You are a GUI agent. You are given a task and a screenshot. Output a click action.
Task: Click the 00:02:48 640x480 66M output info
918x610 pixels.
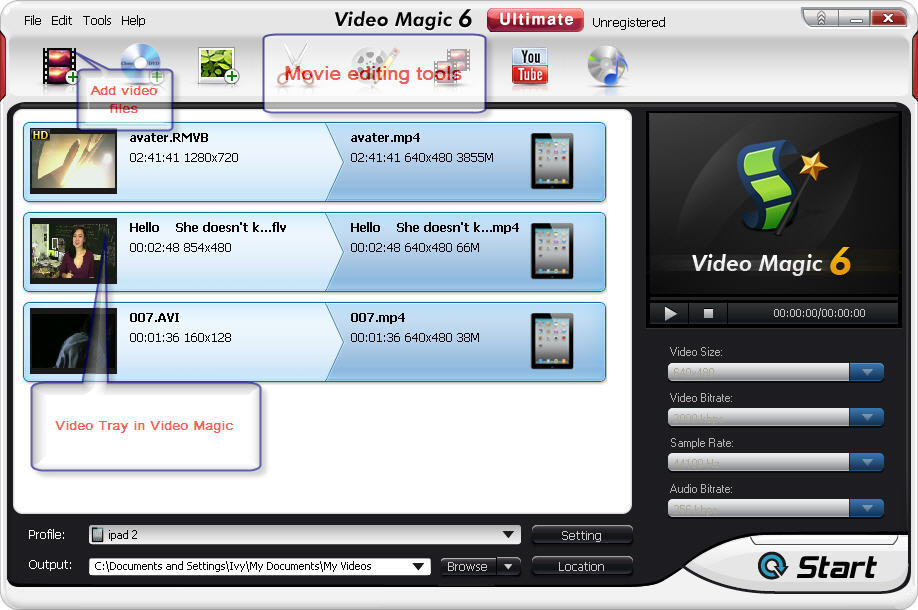point(415,248)
